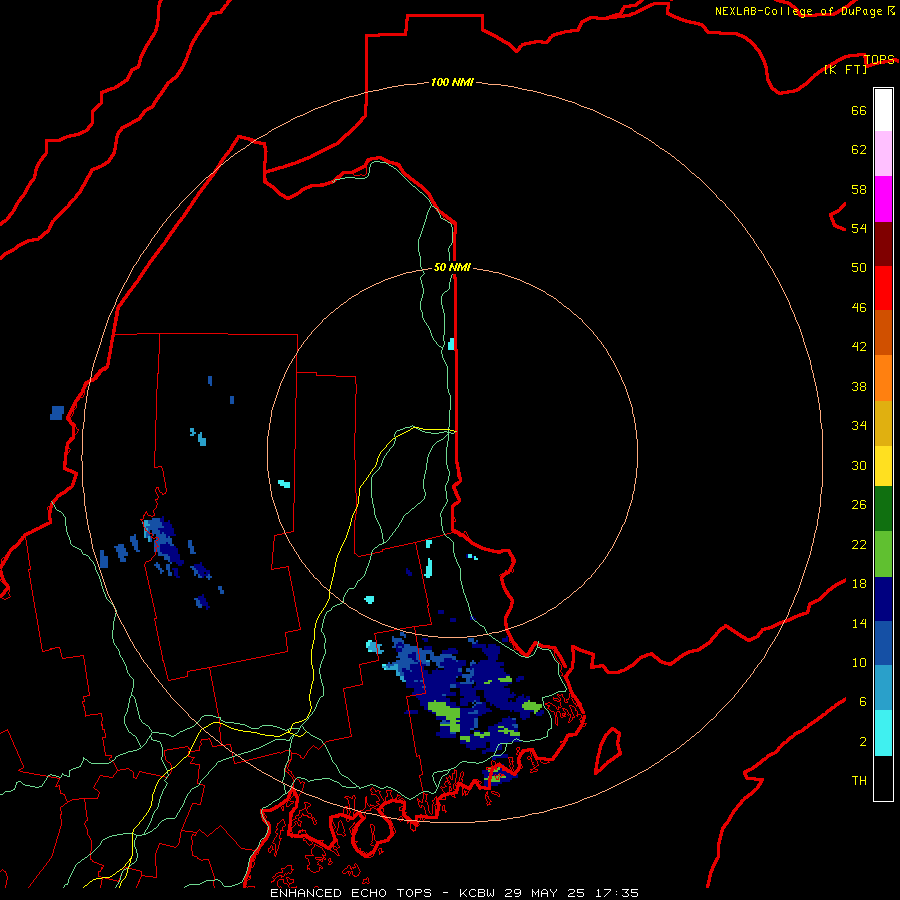
Task: Click the "TH" legend label
Action: 859,781
